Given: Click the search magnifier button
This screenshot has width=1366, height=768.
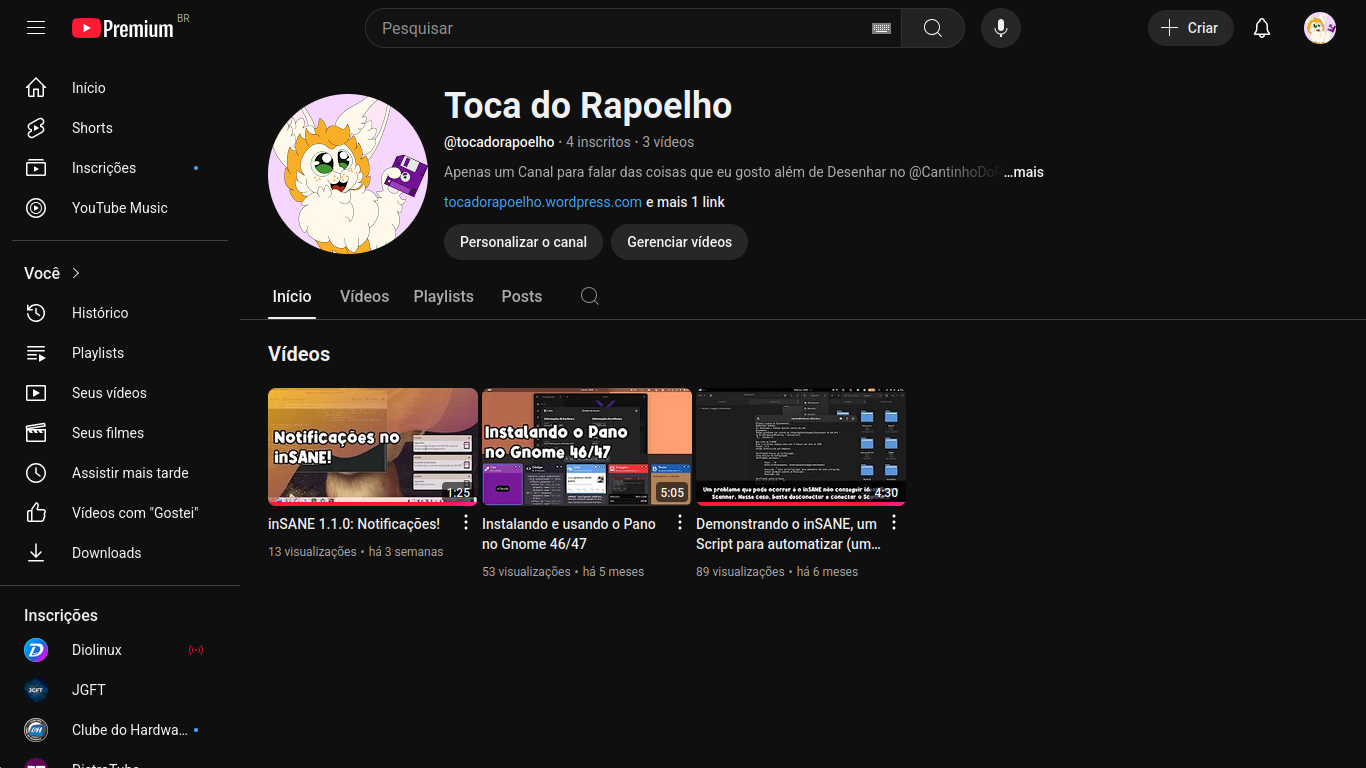Looking at the screenshot, I should tap(932, 28).
